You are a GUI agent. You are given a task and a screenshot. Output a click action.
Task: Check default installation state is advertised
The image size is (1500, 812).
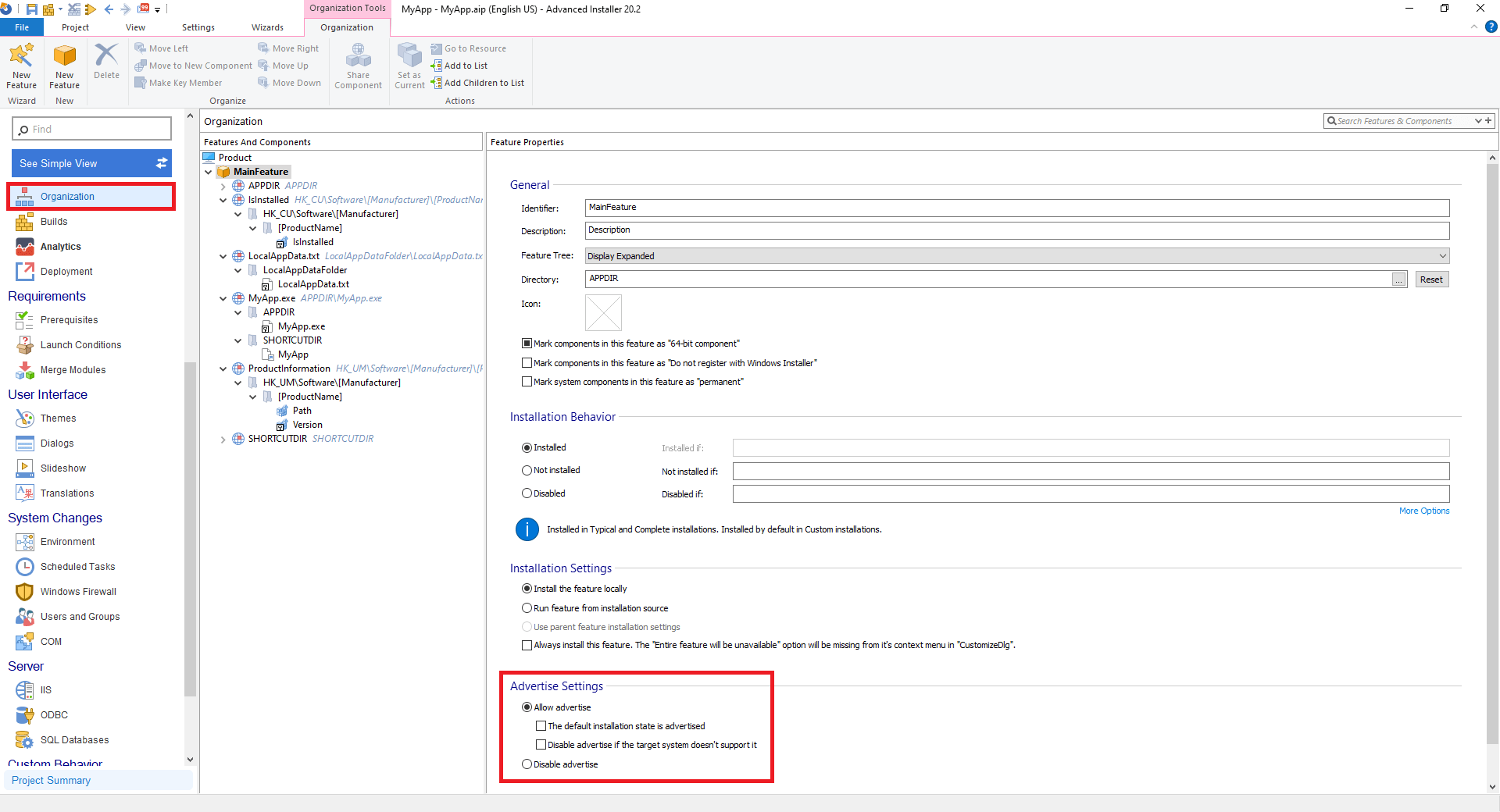point(541,726)
